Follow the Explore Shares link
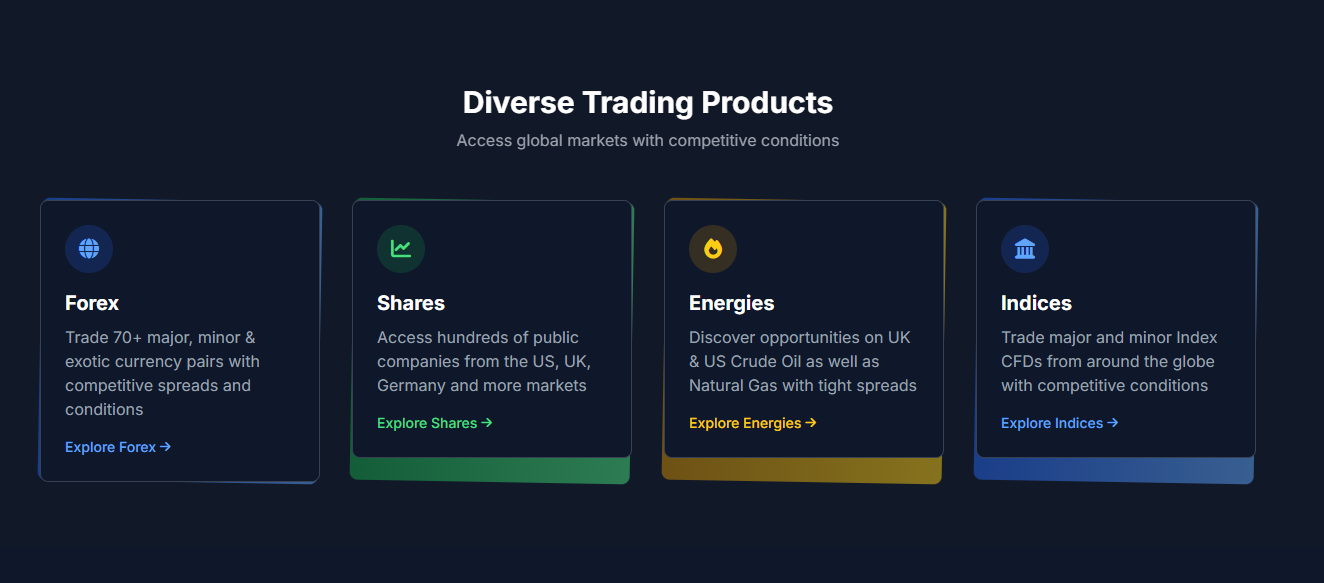Image resolution: width=1324 pixels, height=583 pixels. 427,423
